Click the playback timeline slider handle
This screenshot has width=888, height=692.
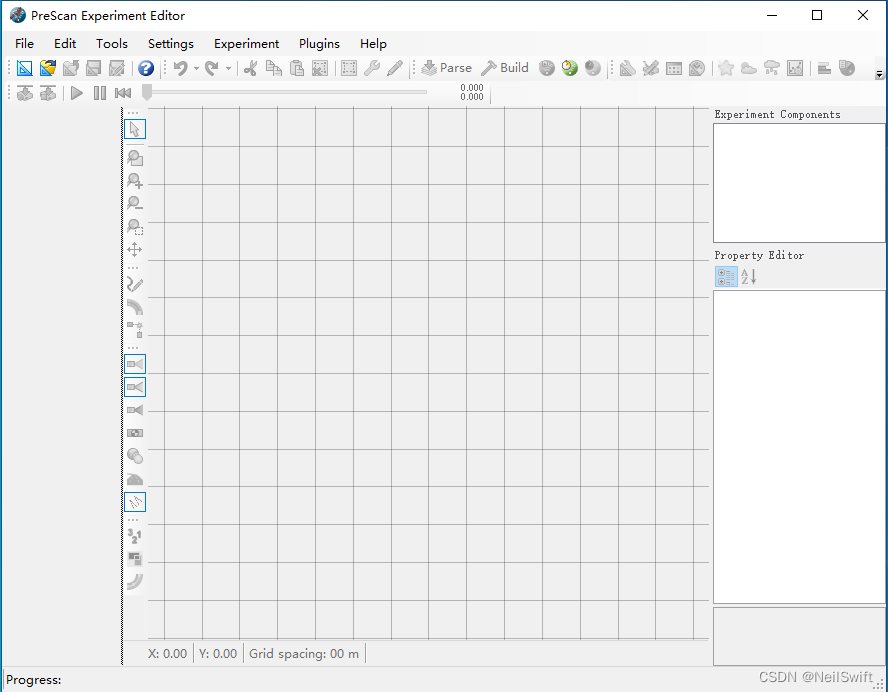pyautogui.click(x=147, y=92)
